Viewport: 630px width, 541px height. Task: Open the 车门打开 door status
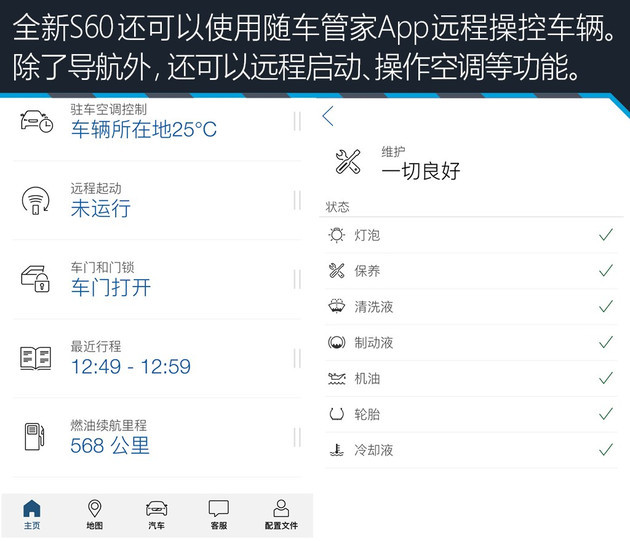(x=111, y=287)
